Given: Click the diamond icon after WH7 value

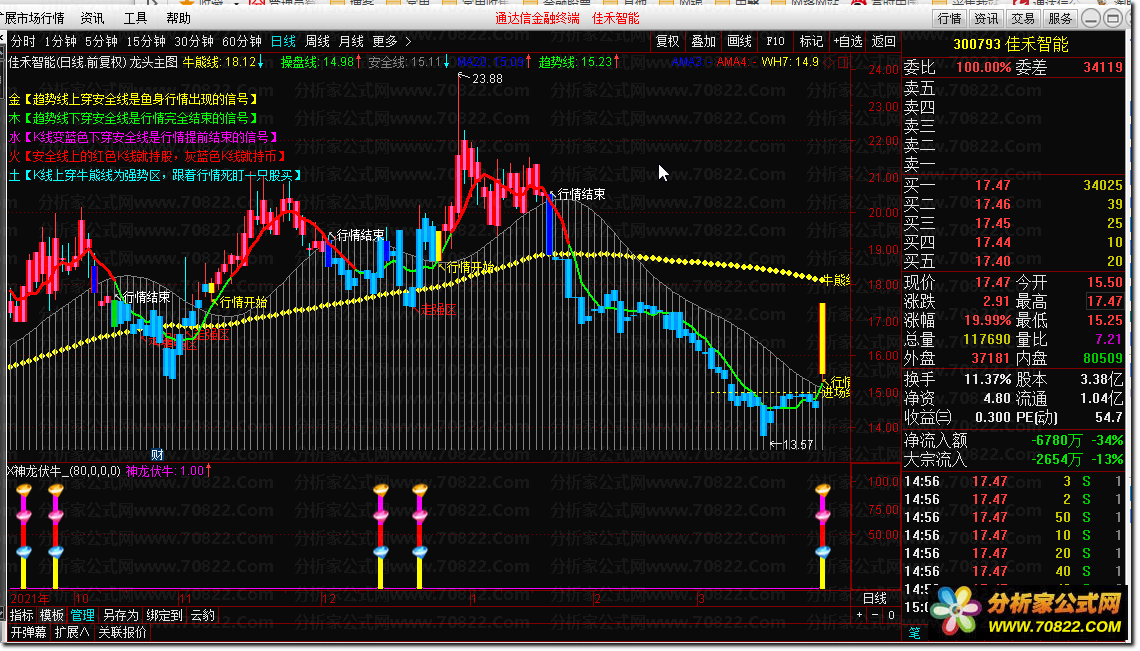Looking at the screenshot, I should 829,63.
